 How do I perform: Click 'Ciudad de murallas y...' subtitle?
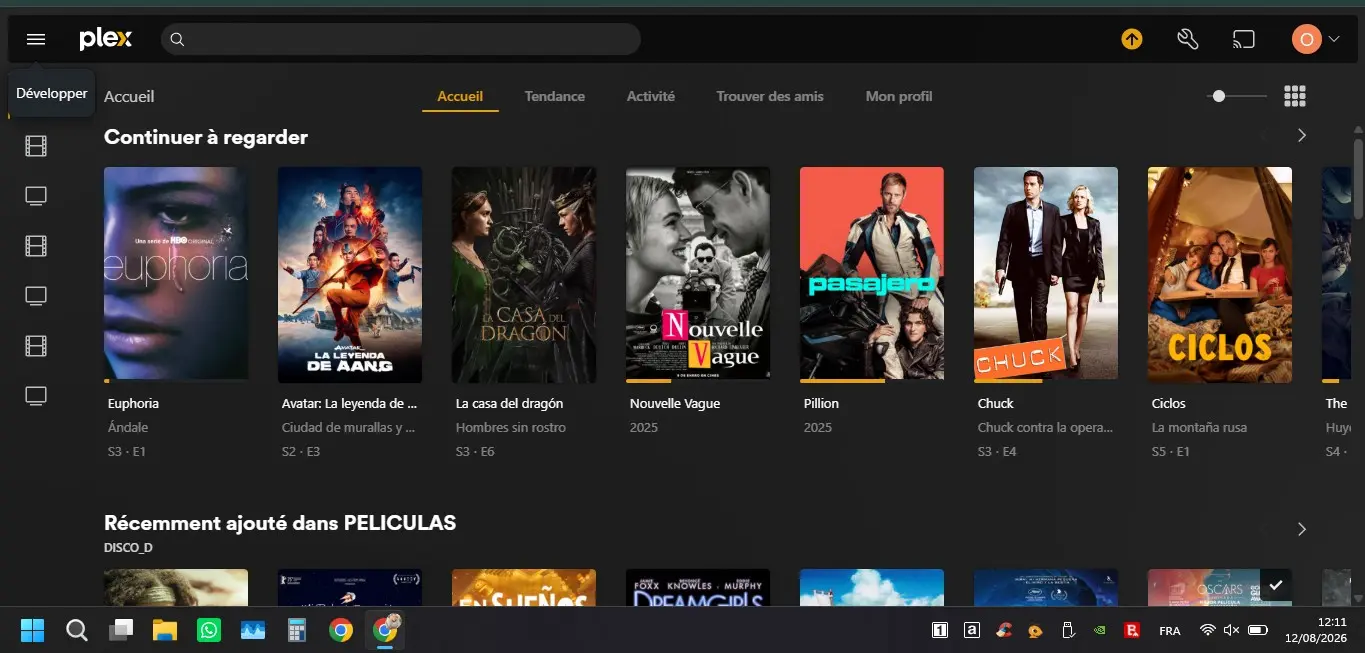[349, 427]
